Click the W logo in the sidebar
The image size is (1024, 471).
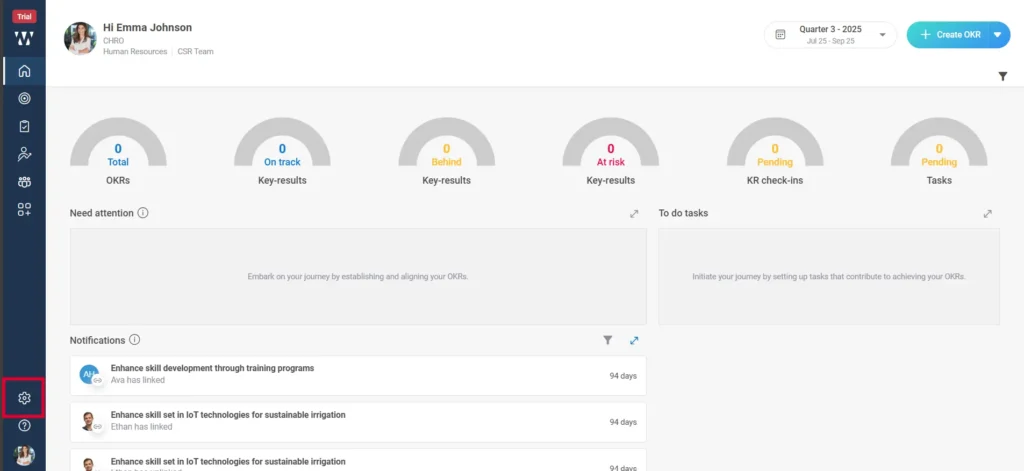tap(24, 39)
